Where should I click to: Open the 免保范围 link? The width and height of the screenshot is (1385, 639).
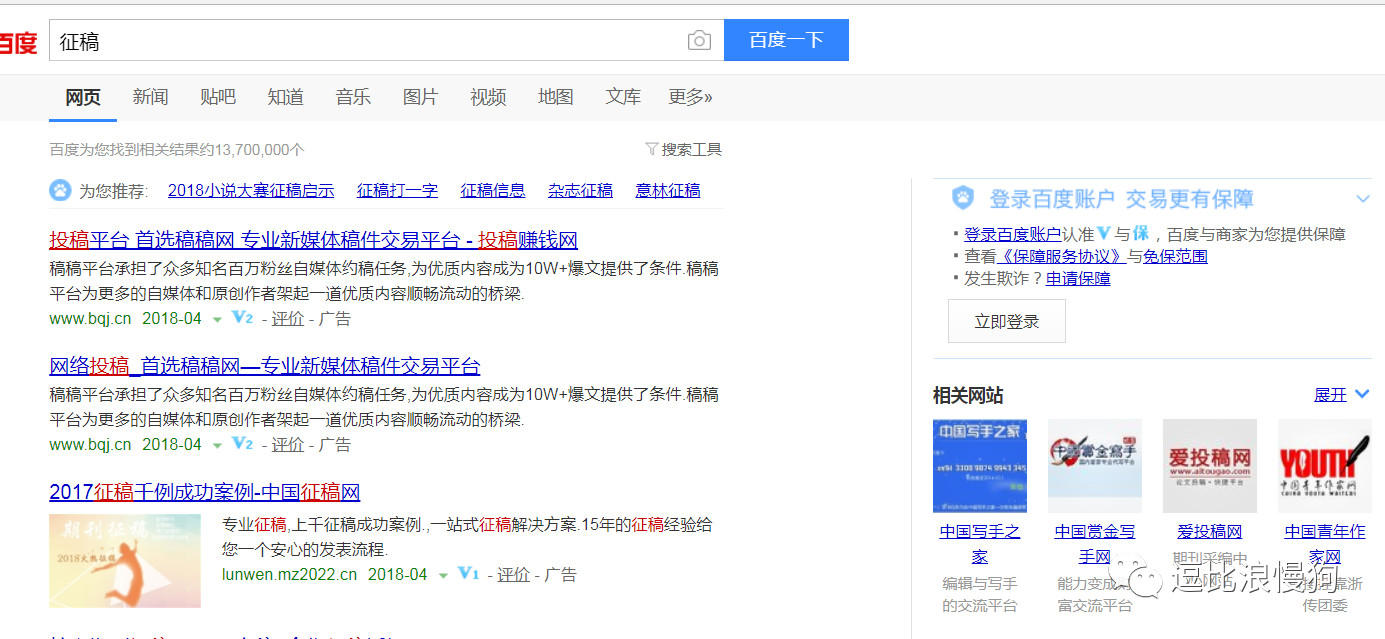click(1175, 256)
